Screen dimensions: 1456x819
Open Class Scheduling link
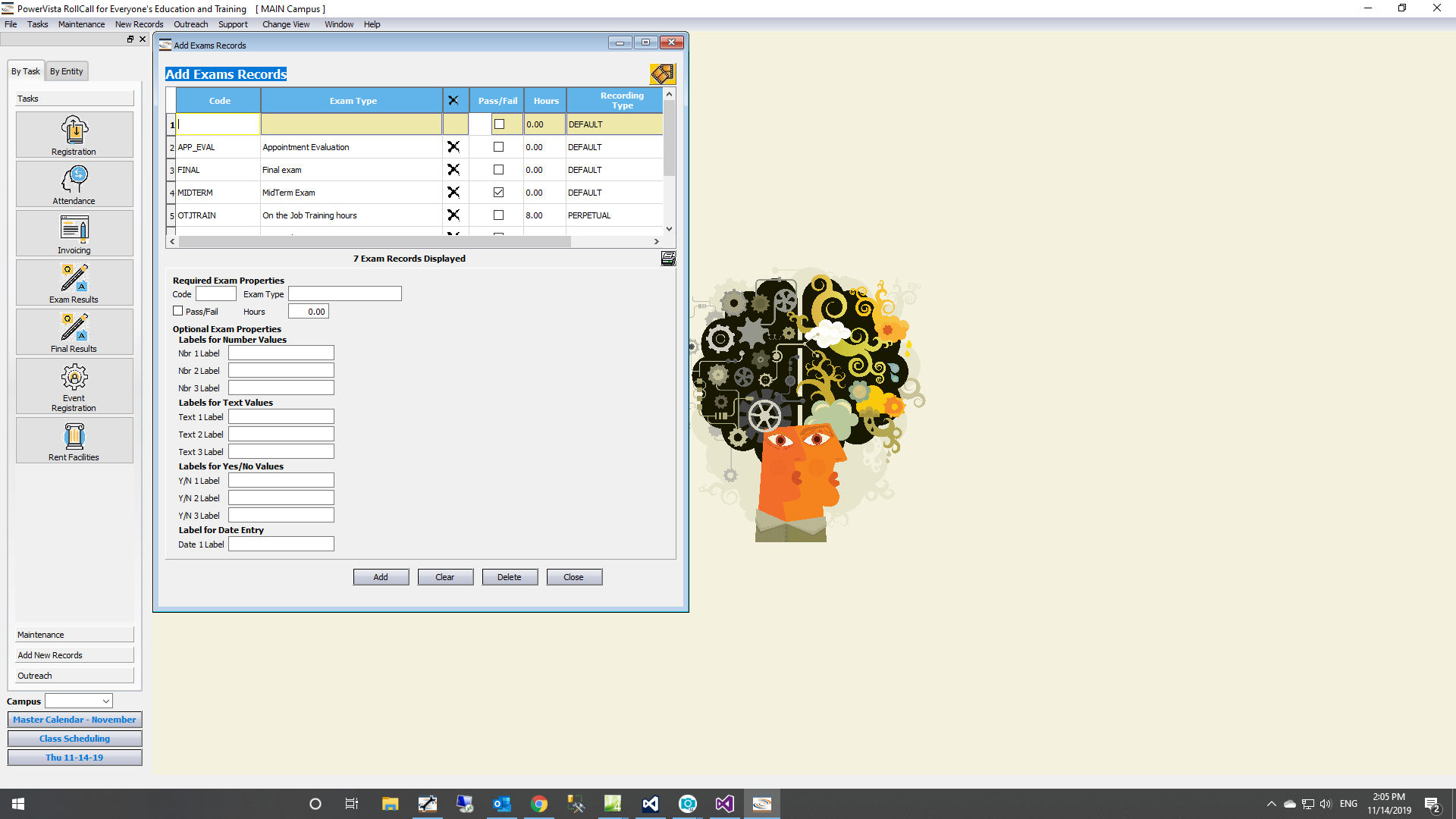pos(74,739)
